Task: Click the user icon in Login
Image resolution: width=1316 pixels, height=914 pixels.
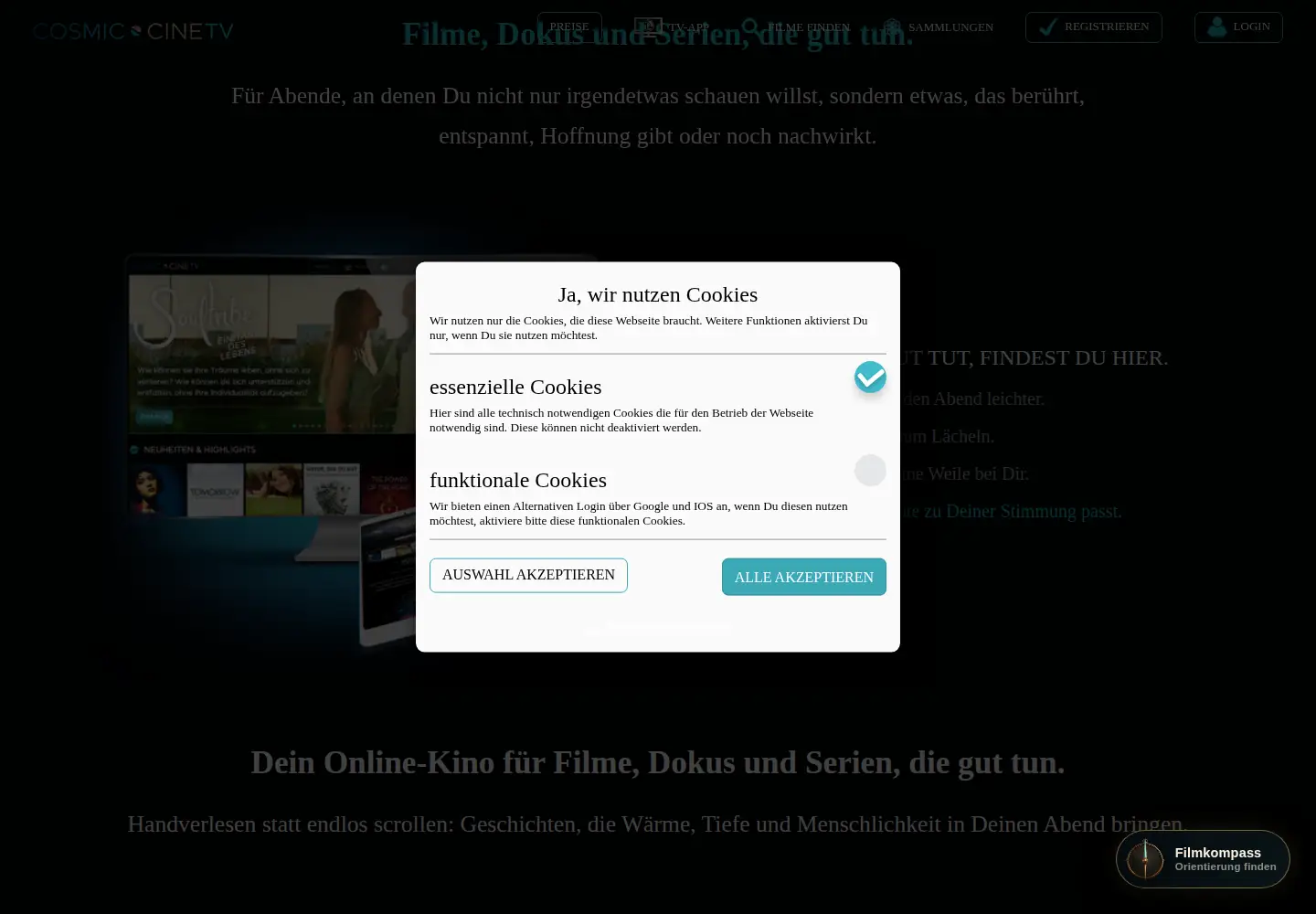Action: coord(1216,27)
